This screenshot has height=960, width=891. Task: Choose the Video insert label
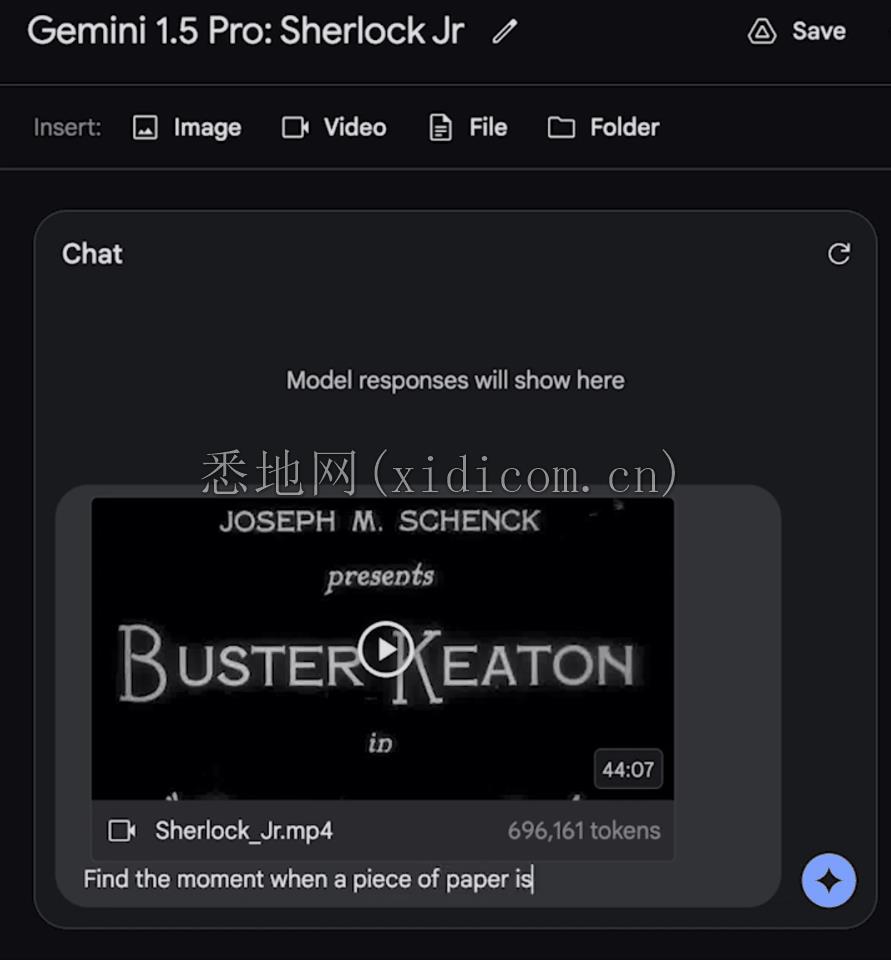(355, 128)
